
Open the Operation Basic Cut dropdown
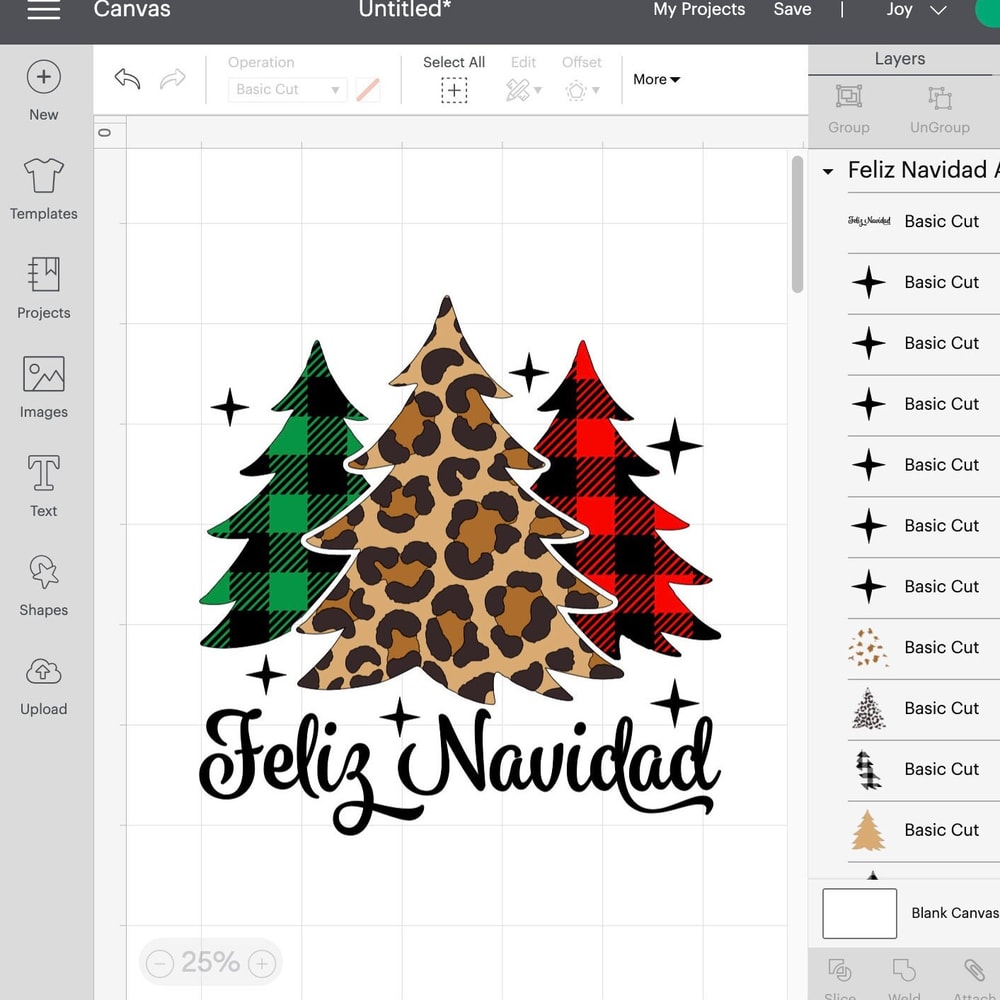[x=287, y=90]
